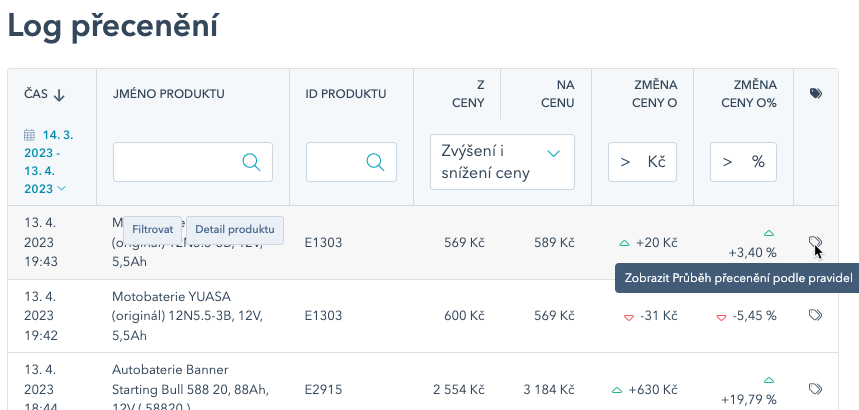Click the green up arrow above +3,40 %
The image size is (859, 410).
[x=769, y=234]
